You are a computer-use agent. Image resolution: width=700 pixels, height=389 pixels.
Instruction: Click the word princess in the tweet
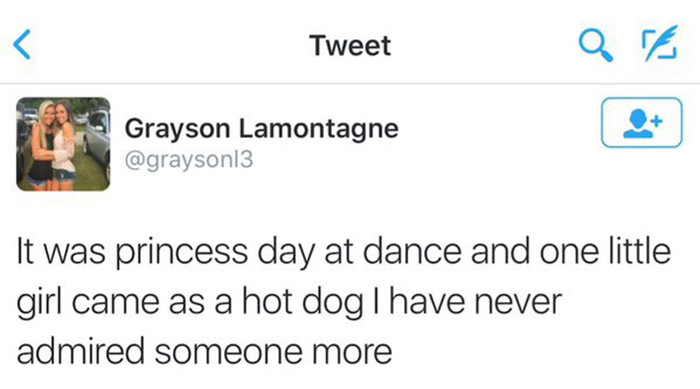click(x=182, y=253)
